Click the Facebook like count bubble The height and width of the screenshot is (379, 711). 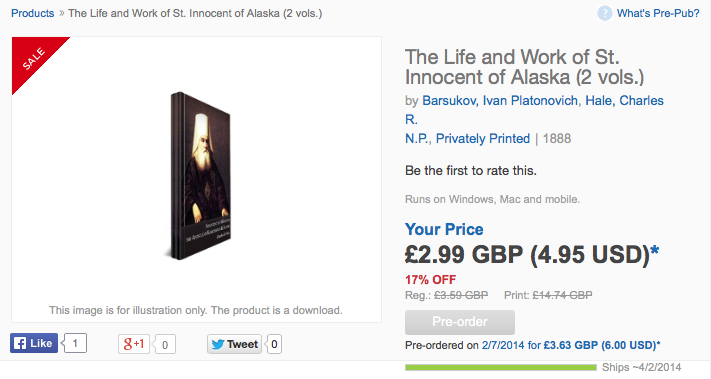pos(75,343)
